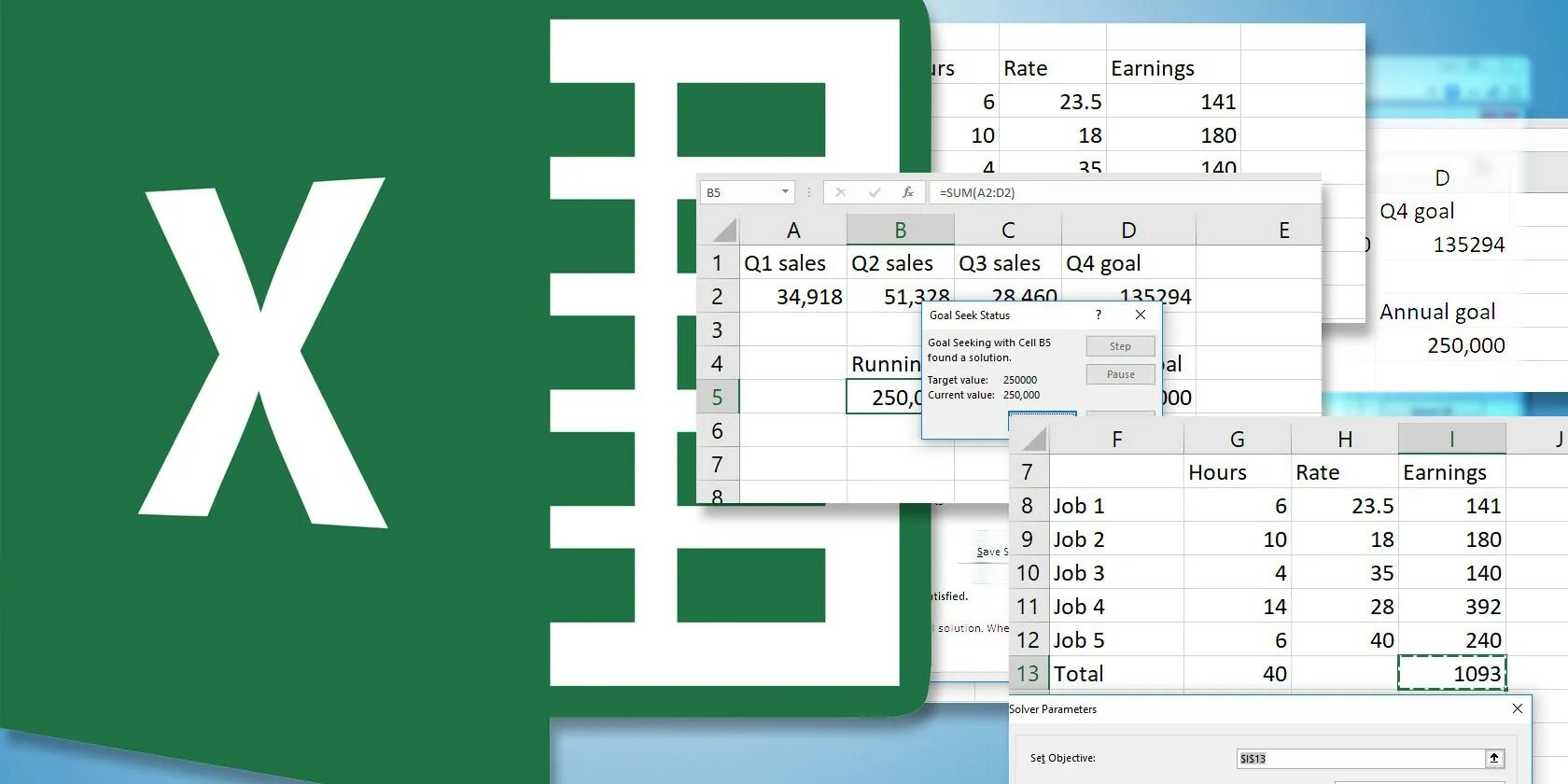This screenshot has width=1568, height=784.
Task: Select column I header
Action: [x=1452, y=439]
